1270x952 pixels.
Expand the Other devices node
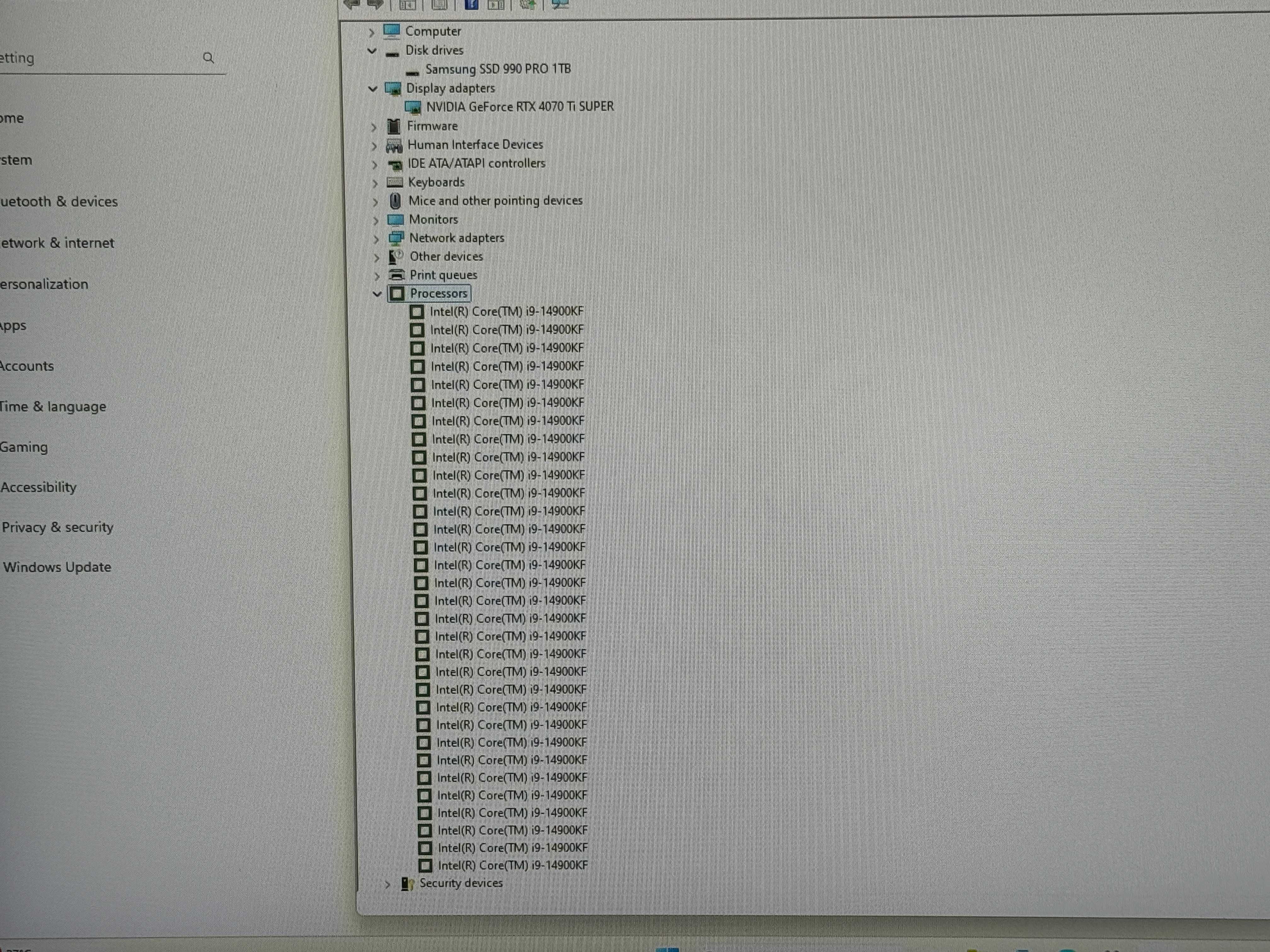pyautogui.click(x=377, y=258)
